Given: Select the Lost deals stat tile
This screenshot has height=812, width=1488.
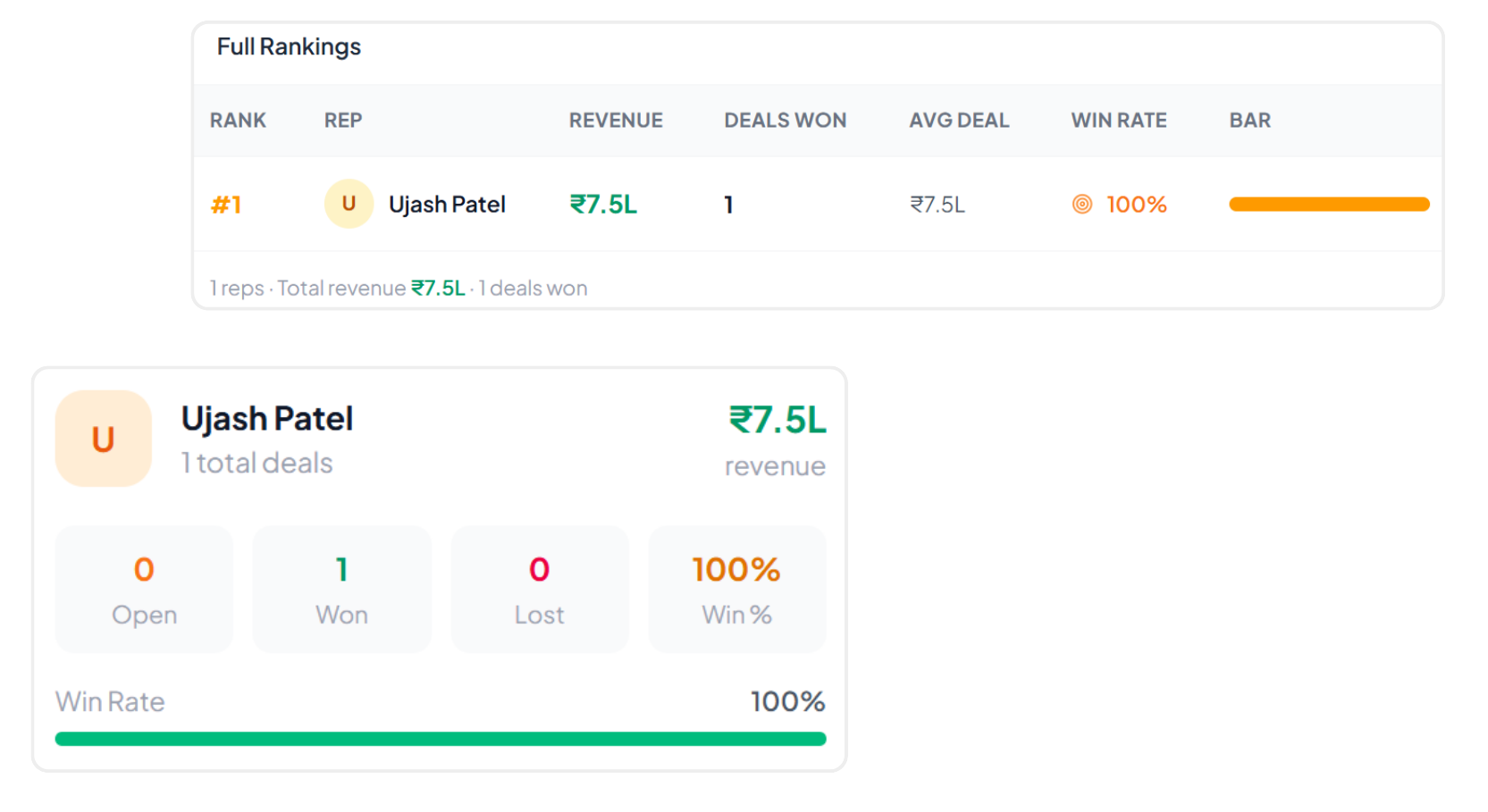Looking at the screenshot, I should [x=540, y=590].
